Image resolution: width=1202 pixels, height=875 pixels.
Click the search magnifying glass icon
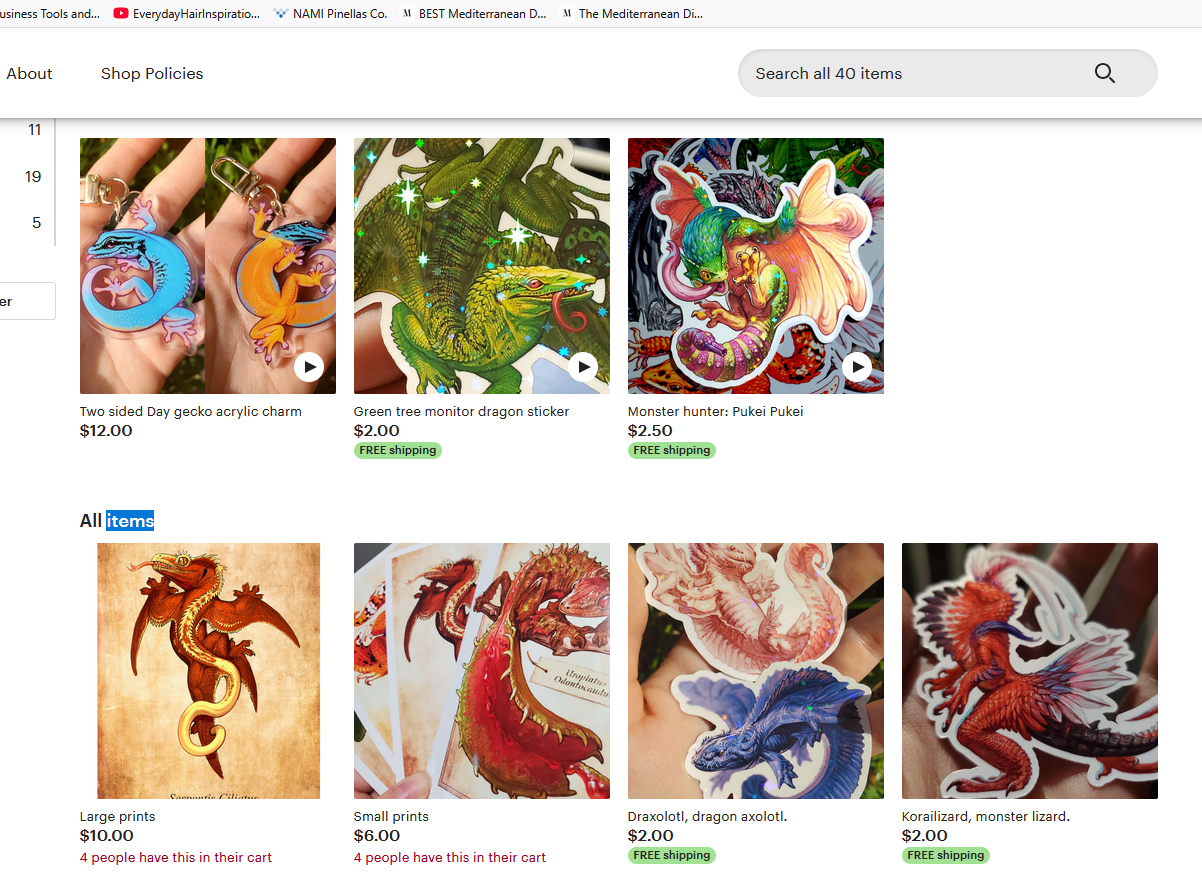(x=1104, y=73)
